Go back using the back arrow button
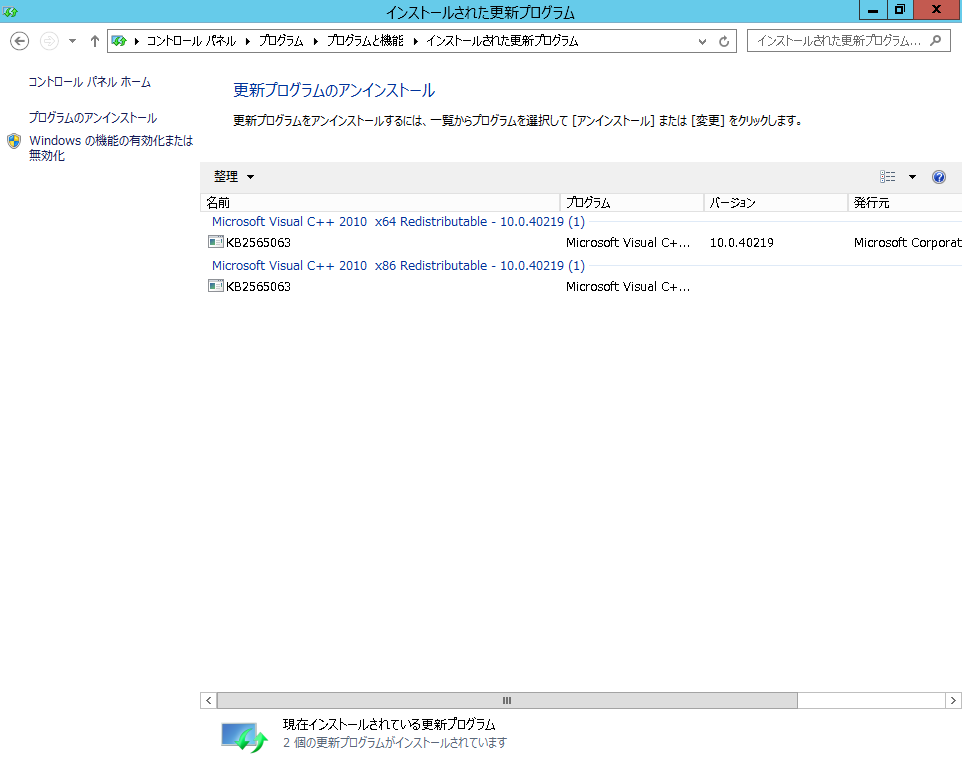 click(20, 41)
